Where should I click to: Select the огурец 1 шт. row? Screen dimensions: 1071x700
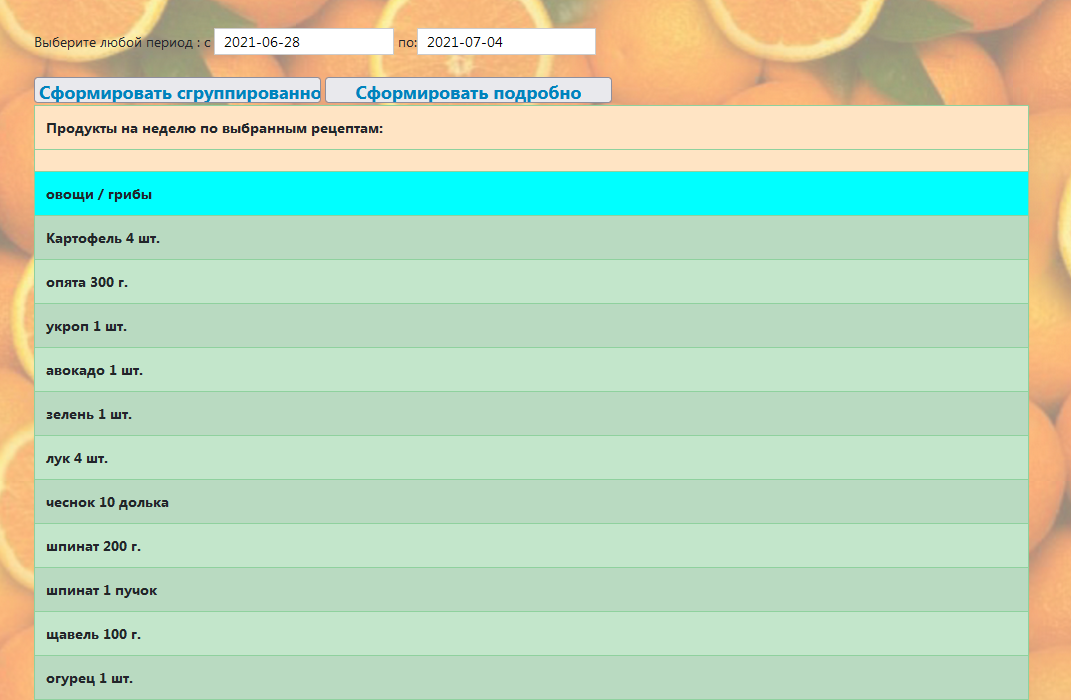tap(531, 677)
